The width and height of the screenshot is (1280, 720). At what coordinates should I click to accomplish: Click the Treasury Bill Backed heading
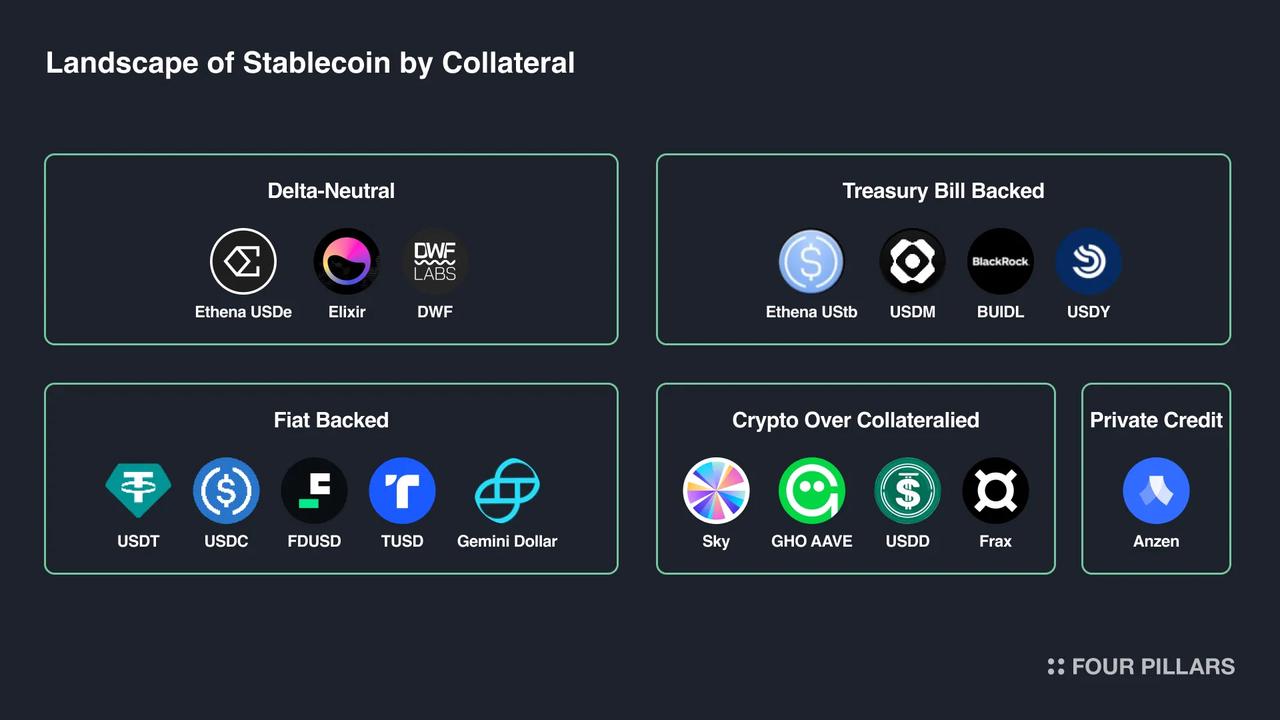(943, 191)
